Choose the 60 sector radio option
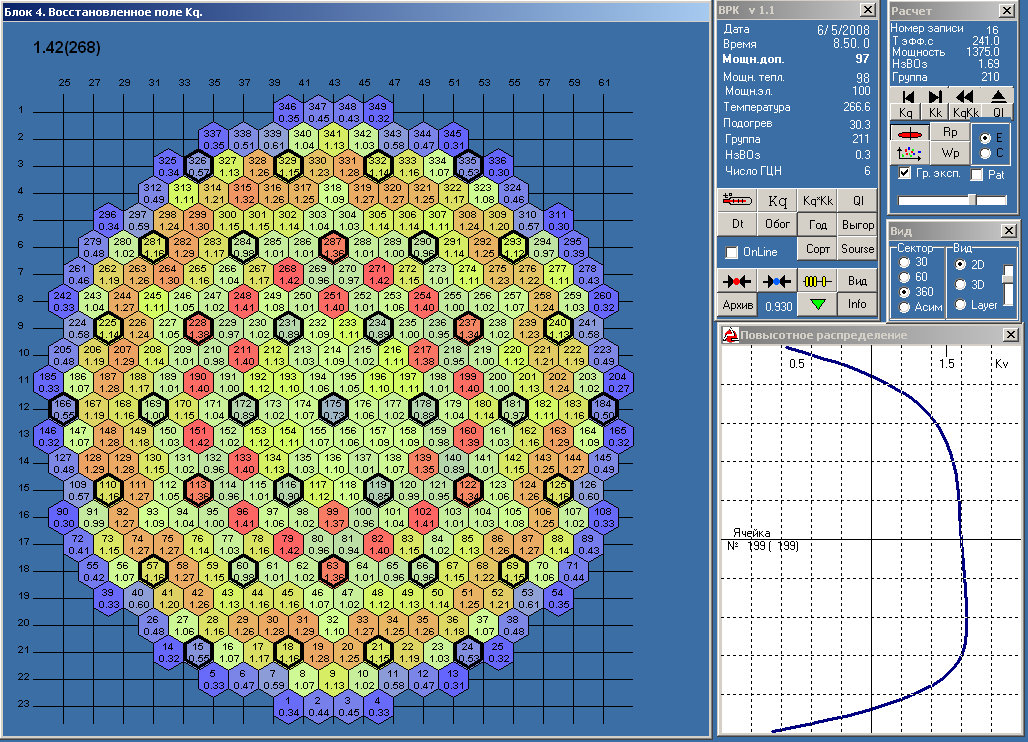This screenshot has width=1028, height=742. pyautogui.click(x=905, y=277)
